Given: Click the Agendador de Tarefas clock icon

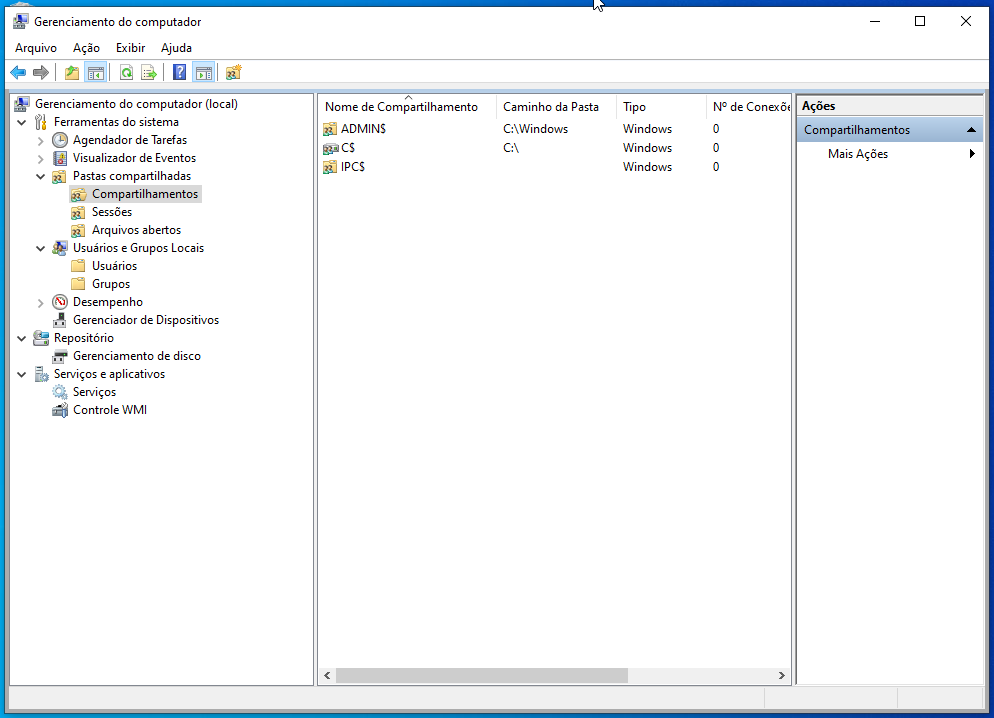Looking at the screenshot, I should pos(60,140).
